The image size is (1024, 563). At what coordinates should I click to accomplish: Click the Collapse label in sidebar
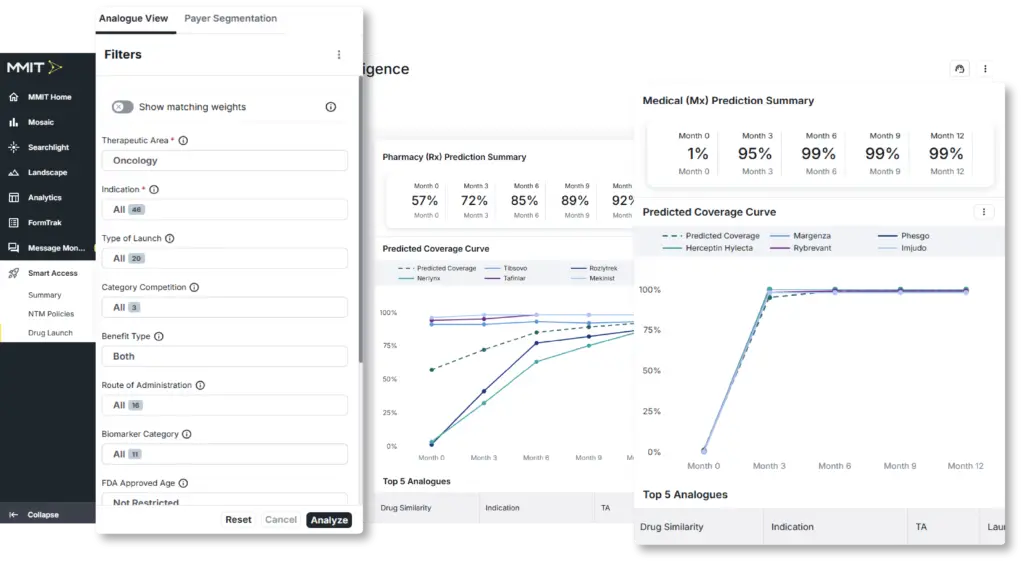(x=43, y=515)
